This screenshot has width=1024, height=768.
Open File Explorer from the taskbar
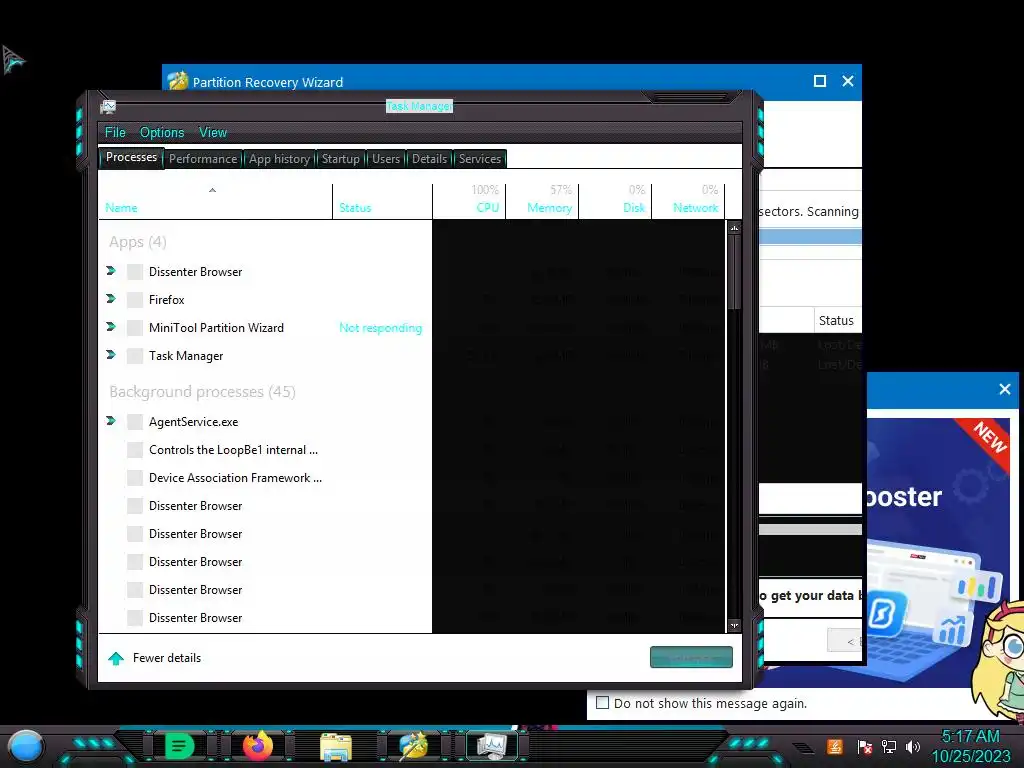pos(336,747)
